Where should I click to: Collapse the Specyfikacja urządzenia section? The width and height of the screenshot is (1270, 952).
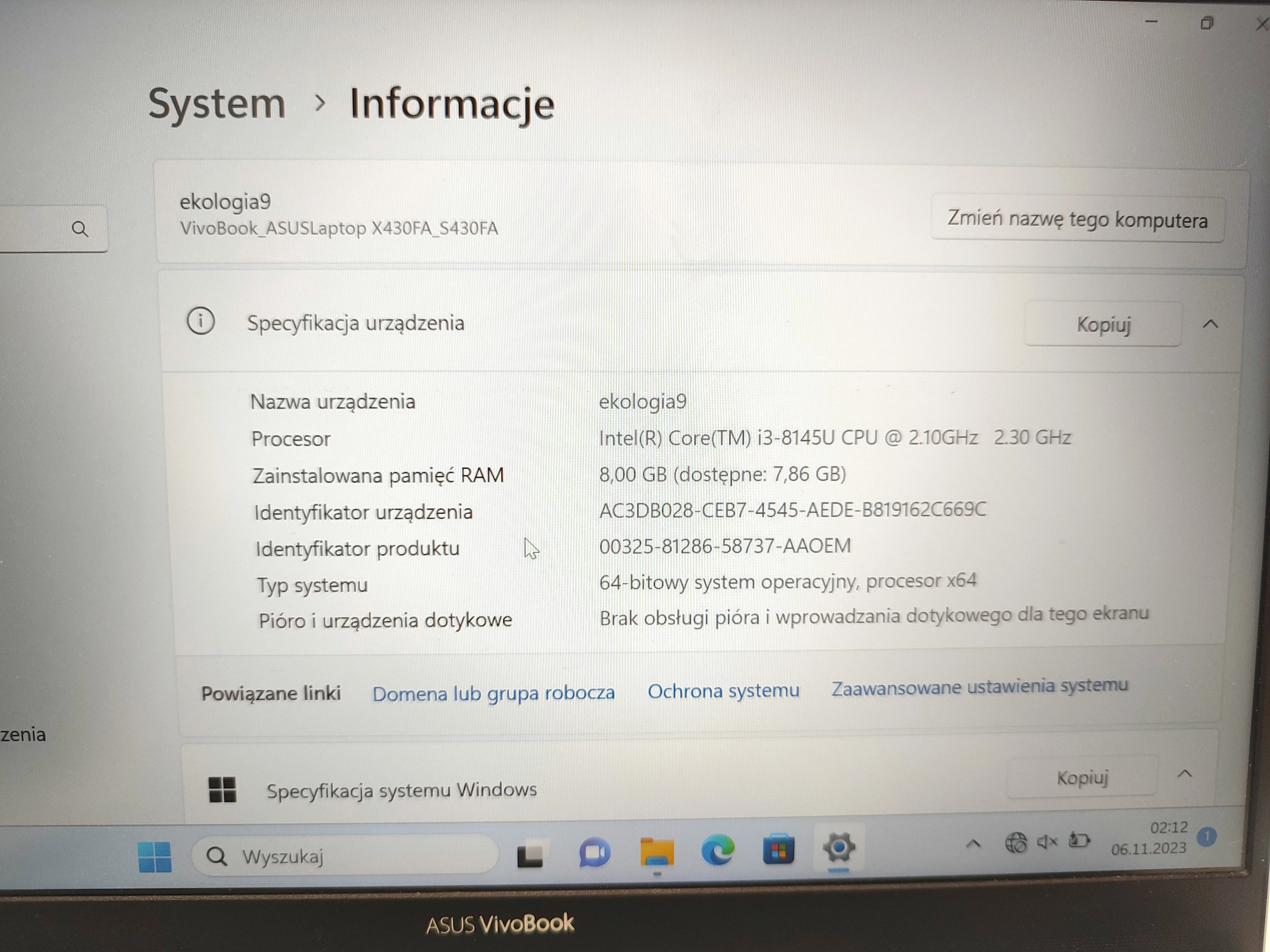click(1210, 324)
